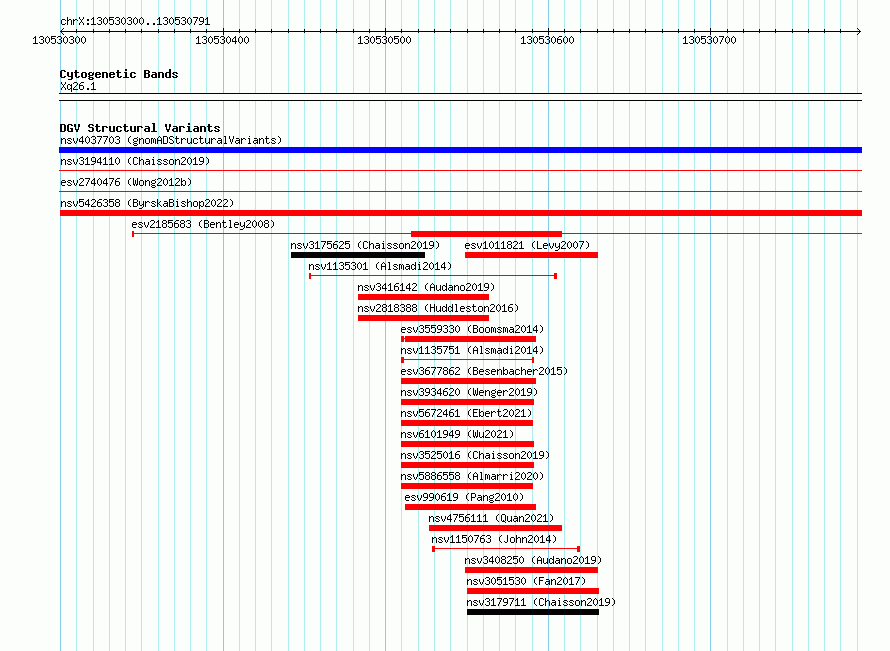
Task: Open nsv1135301 (Alsmadi2014) label
Action: (x=380, y=266)
